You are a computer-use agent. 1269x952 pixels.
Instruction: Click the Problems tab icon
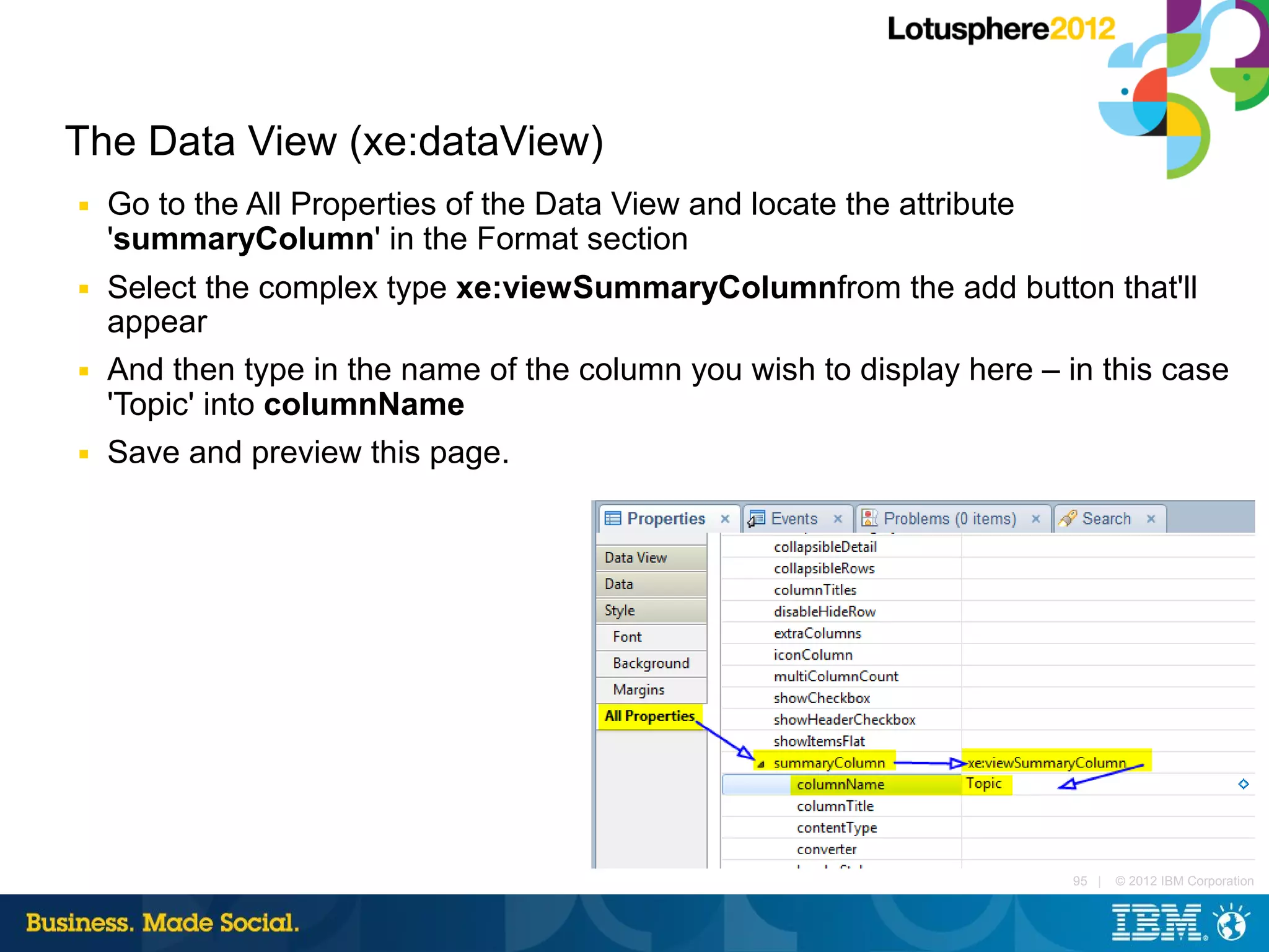[870, 518]
